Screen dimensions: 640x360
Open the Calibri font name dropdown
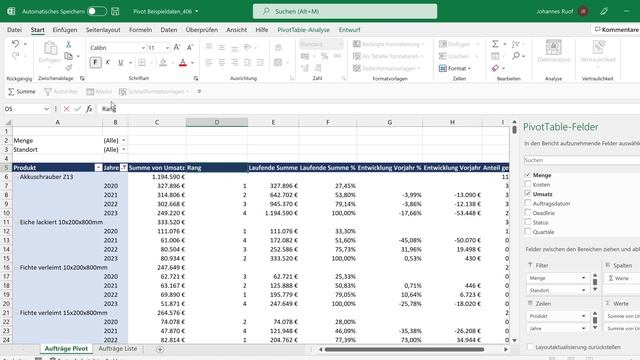143,48
